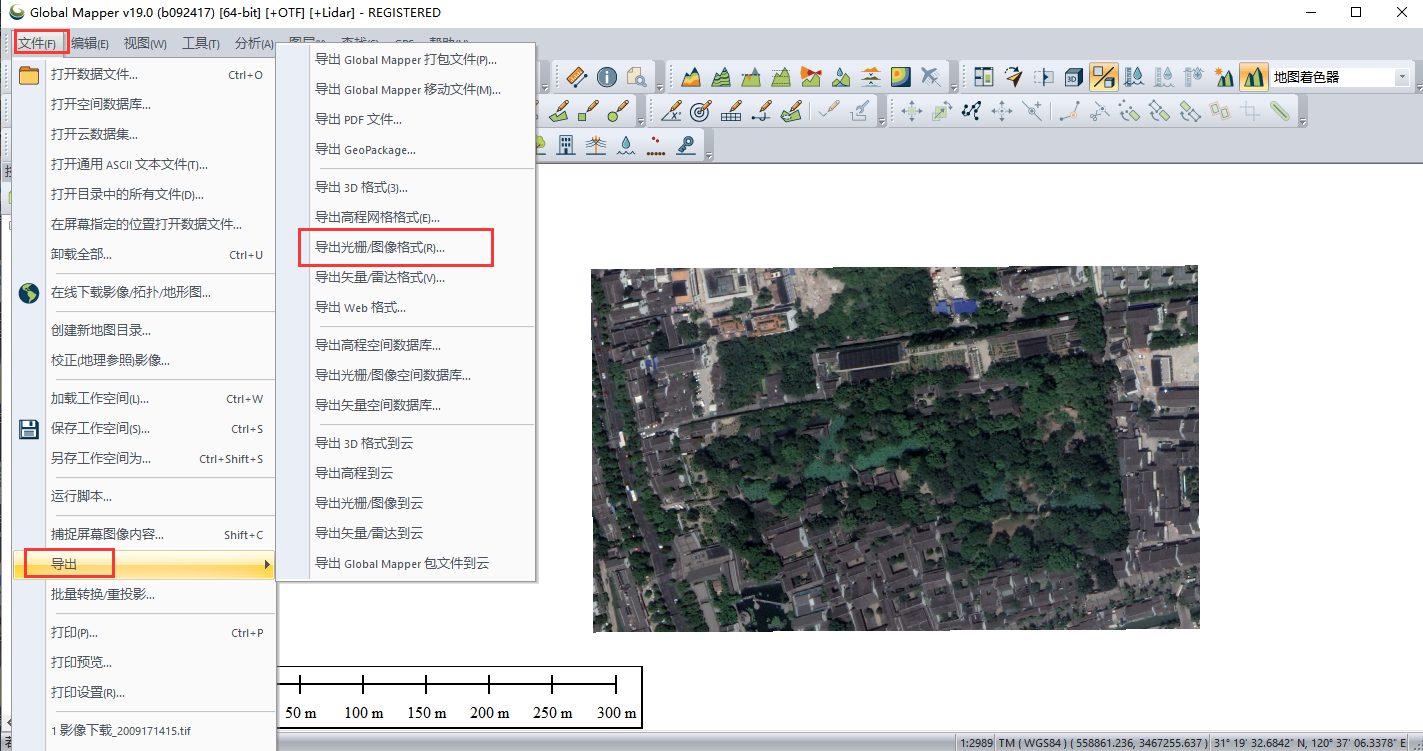The image size is (1423, 751).
Task: Select 导出矢量/雷达格式(V)... entry
Action: click(x=407, y=277)
